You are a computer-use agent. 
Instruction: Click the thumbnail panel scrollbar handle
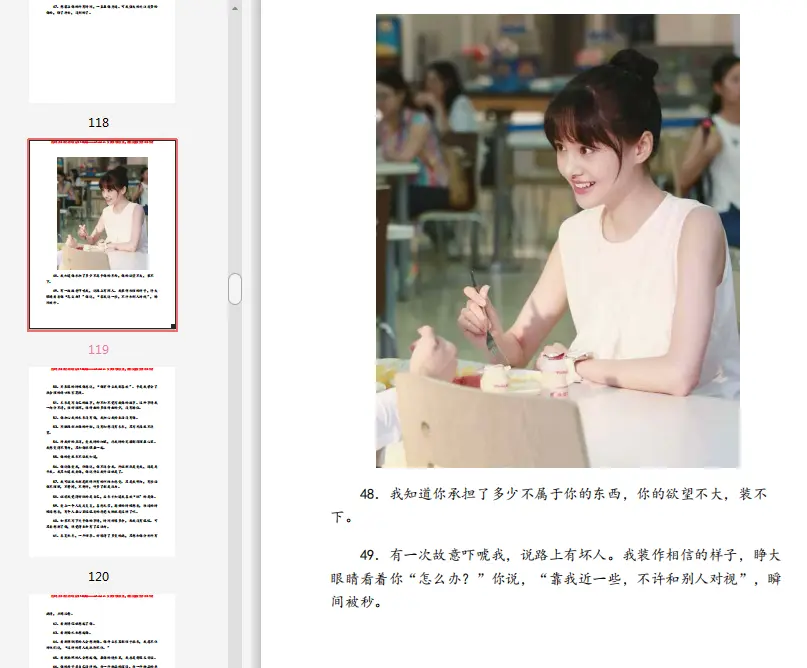click(235, 289)
